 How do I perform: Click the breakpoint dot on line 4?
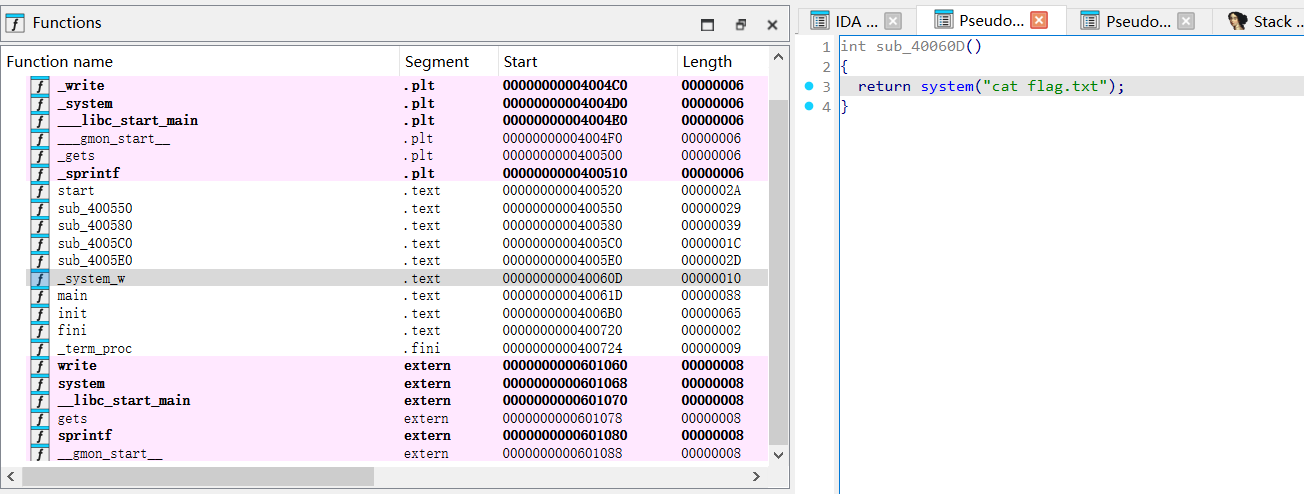(809, 107)
